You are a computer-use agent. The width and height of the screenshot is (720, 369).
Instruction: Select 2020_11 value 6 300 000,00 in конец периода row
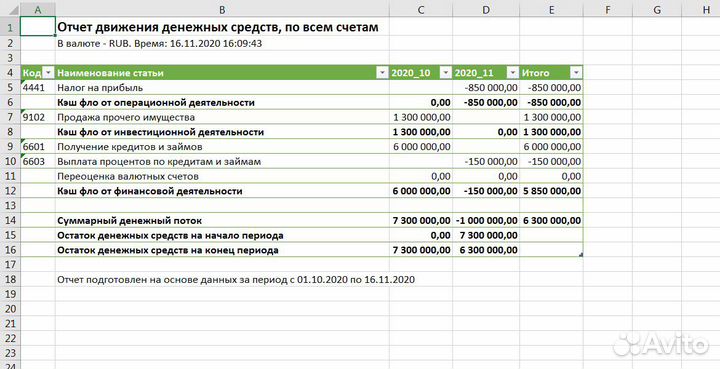click(x=486, y=250)
